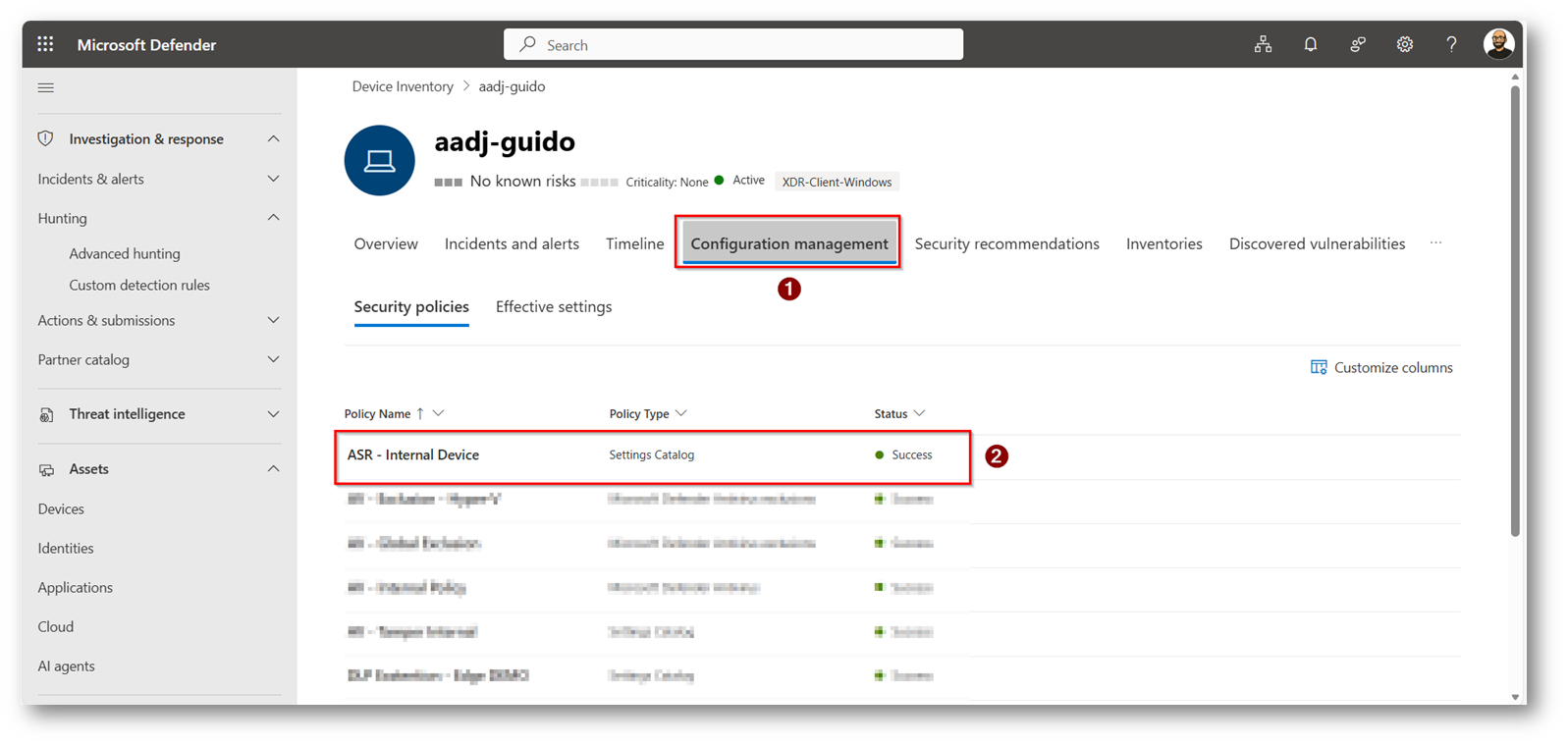Click the community people icon in header
This screenshot has width=1568, height=746.
coord(1358,44)
